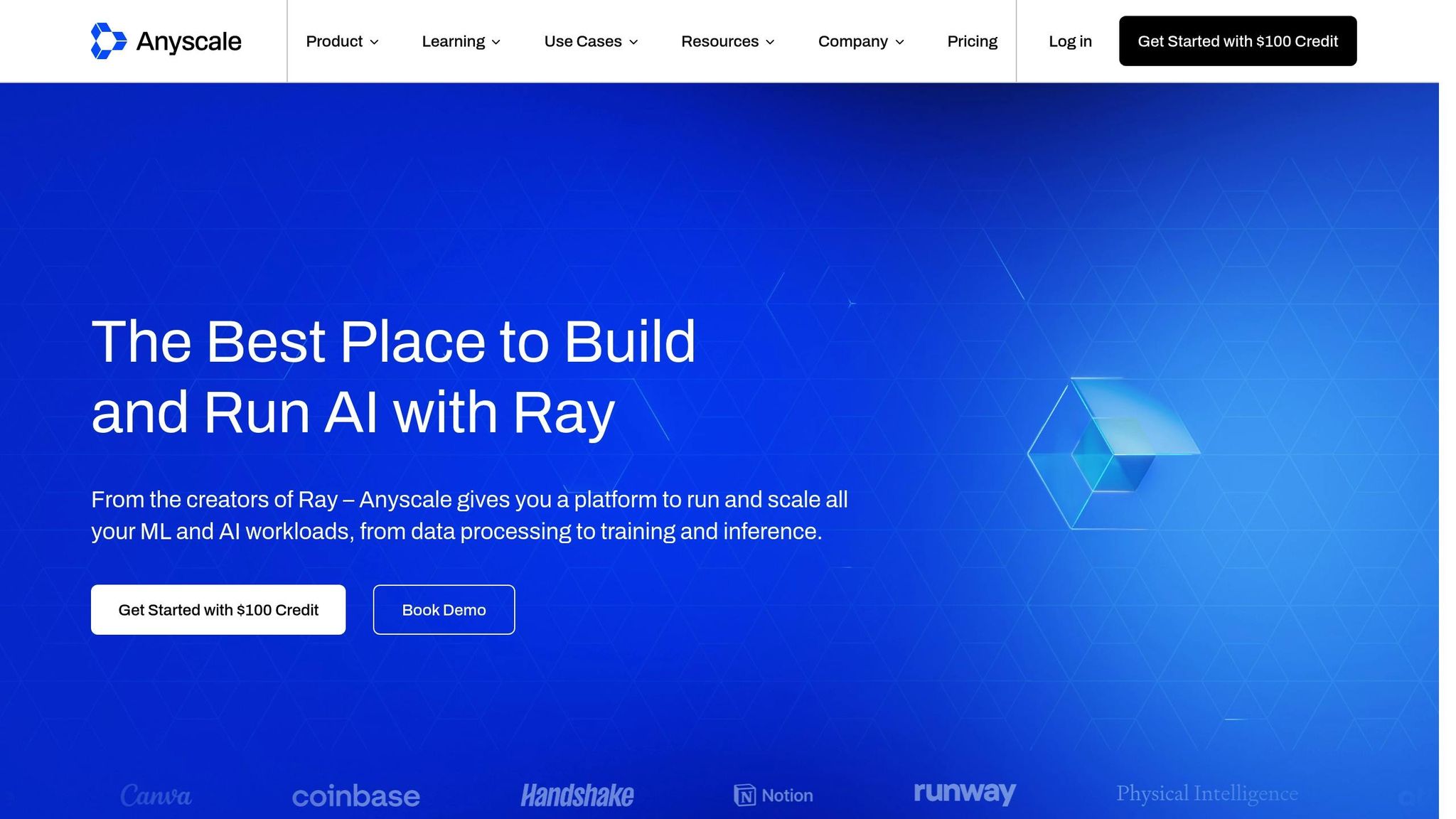Select the Log in link

[x=1070, y=41]
